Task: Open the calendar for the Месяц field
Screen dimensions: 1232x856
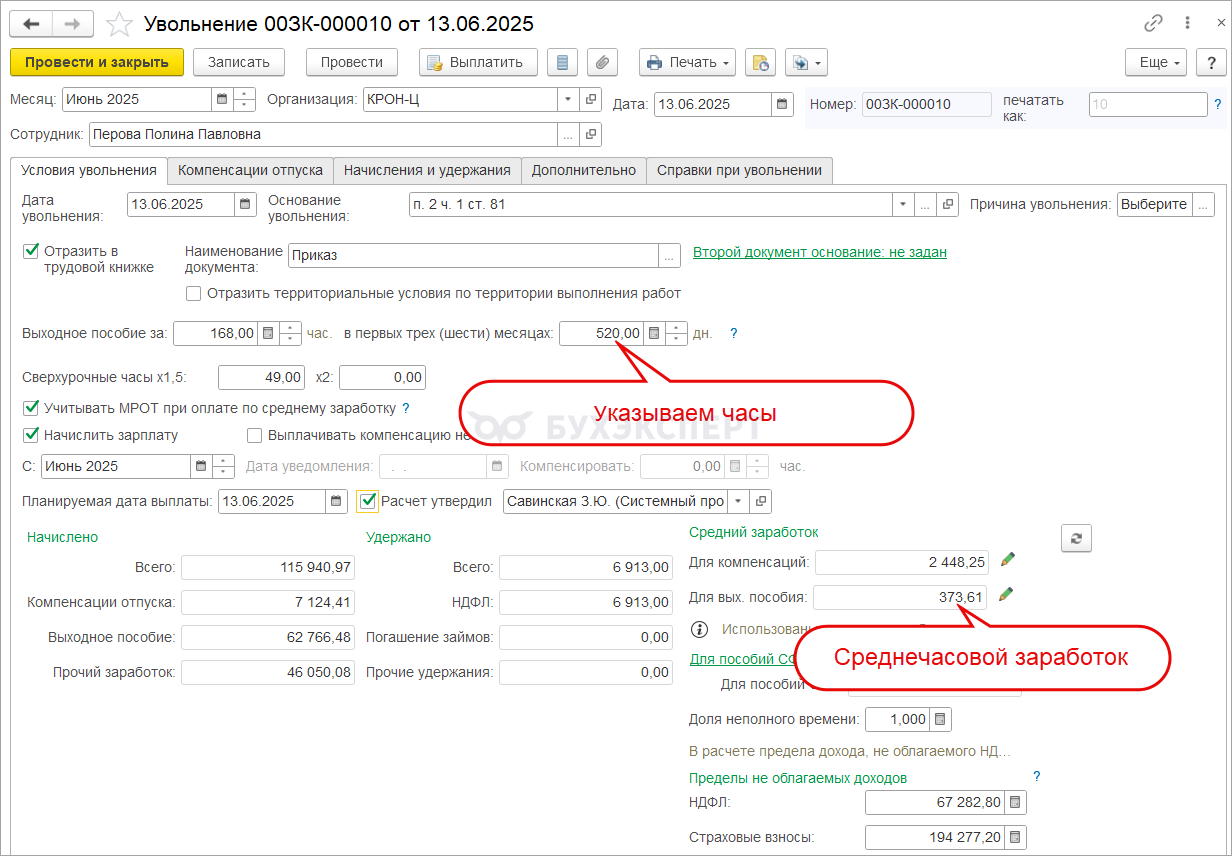Action: 221,100
